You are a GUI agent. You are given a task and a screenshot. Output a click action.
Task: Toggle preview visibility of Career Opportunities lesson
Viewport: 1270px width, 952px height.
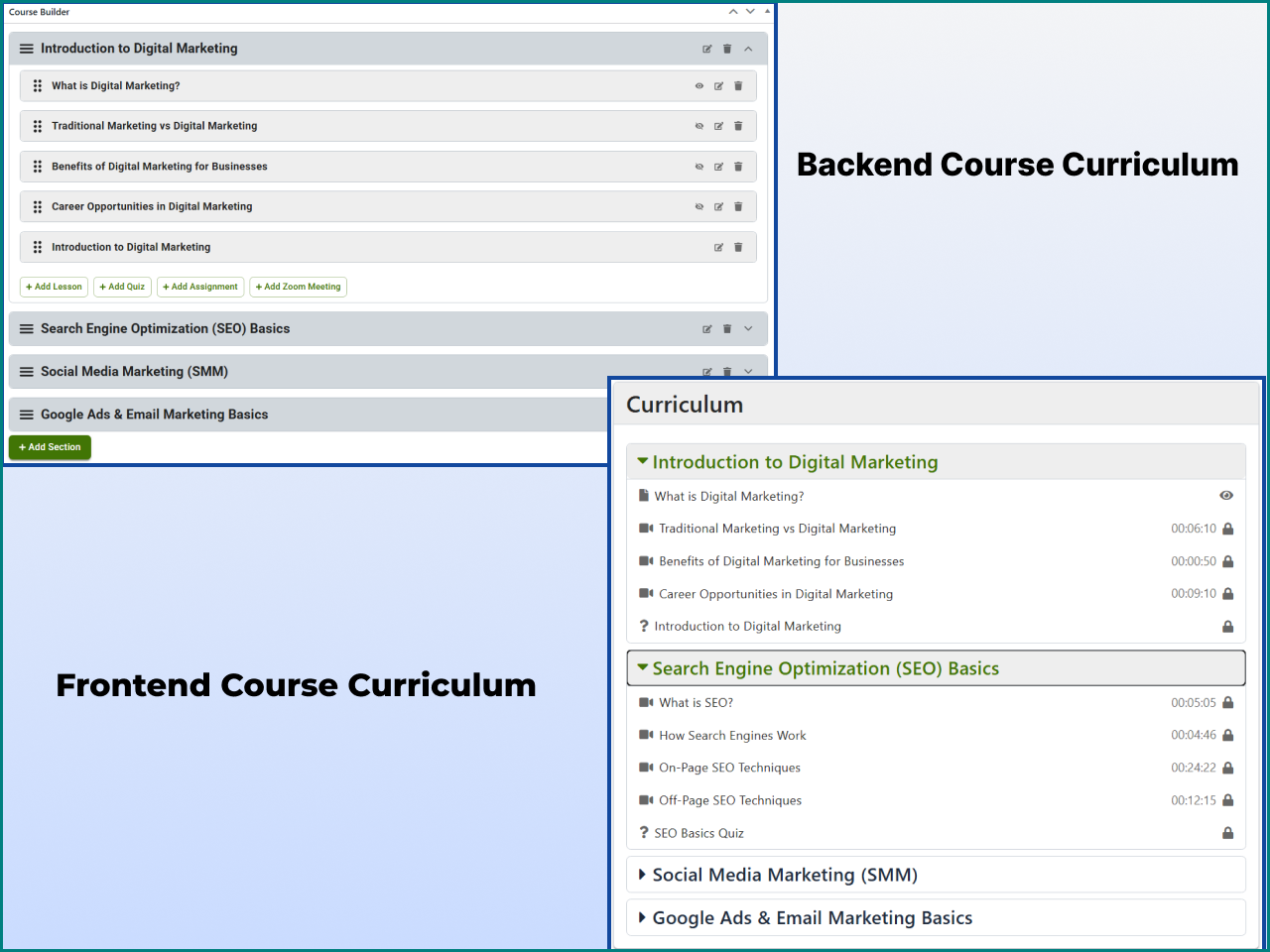[699, 207]
